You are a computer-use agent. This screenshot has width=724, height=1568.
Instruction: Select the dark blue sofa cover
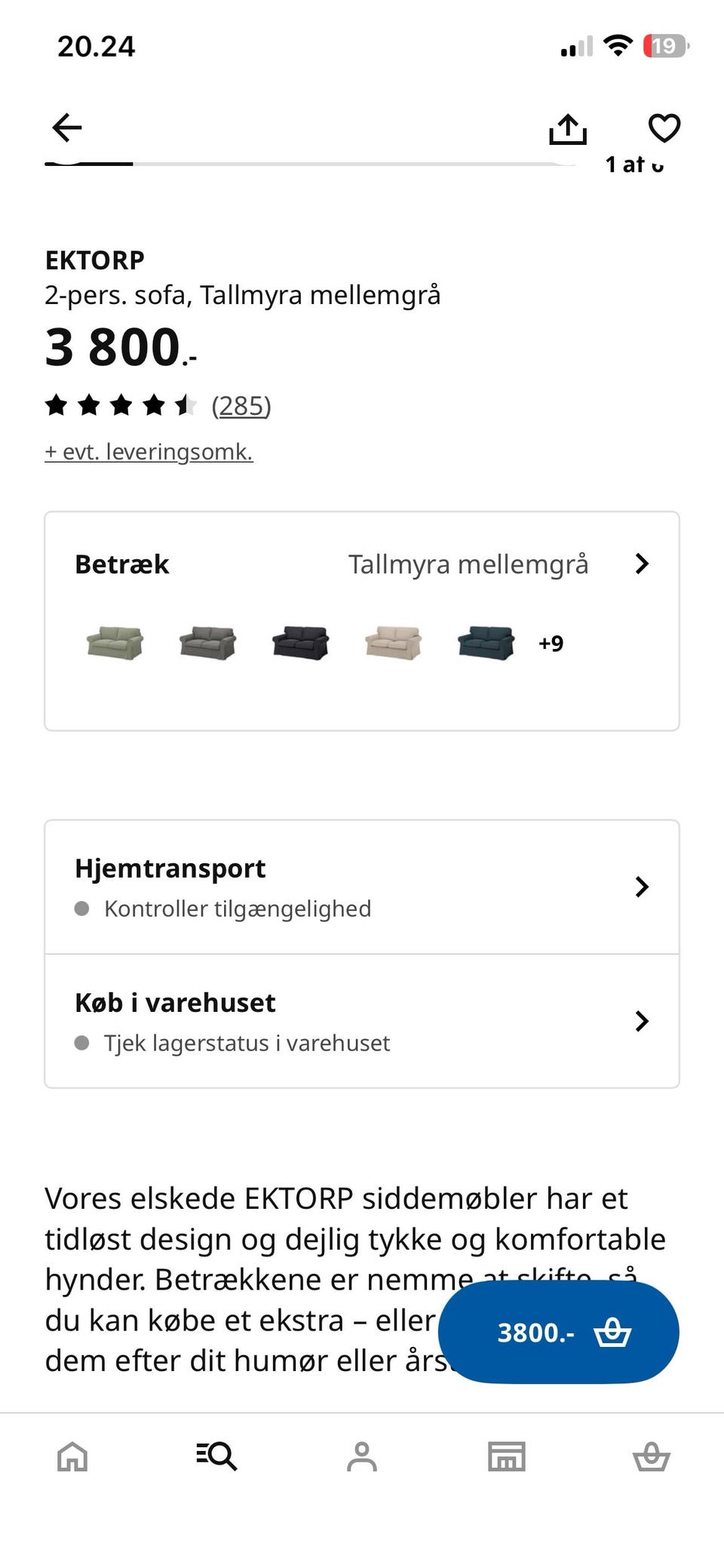click(x=486, y=643)
